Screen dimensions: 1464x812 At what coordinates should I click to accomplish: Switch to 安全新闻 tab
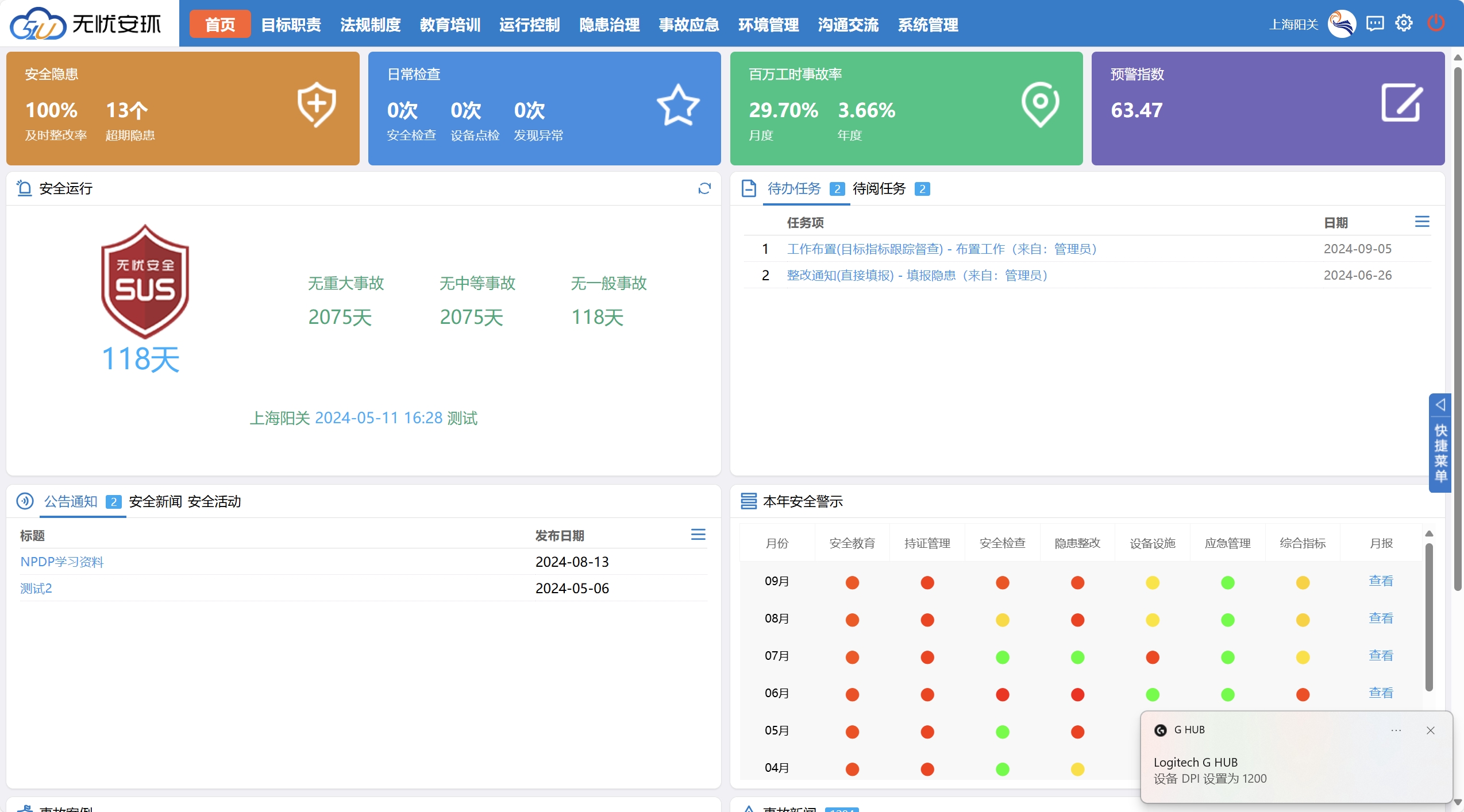[155, 501]
